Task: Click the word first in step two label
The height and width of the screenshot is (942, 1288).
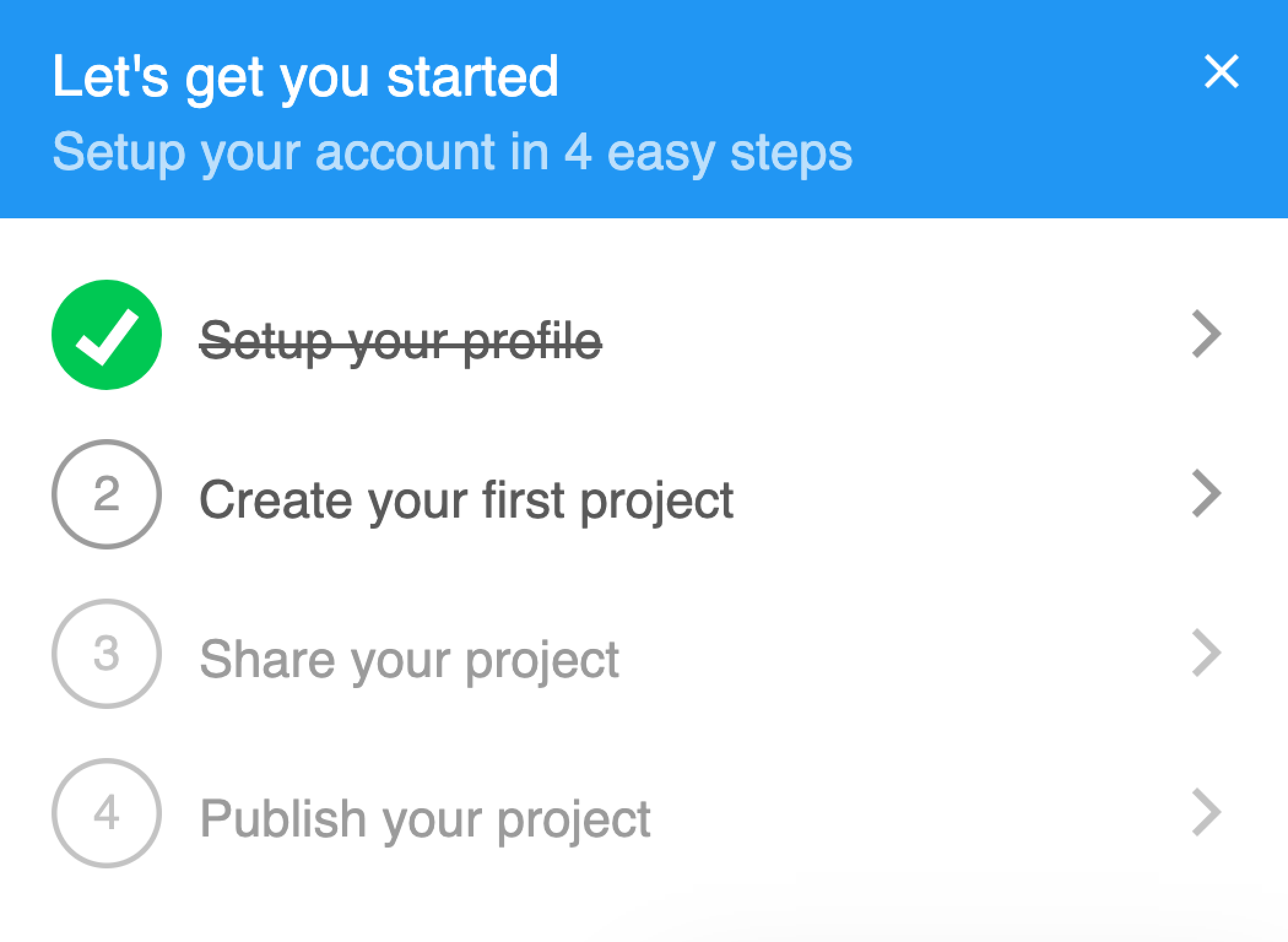Action: [x=523, y=499]
